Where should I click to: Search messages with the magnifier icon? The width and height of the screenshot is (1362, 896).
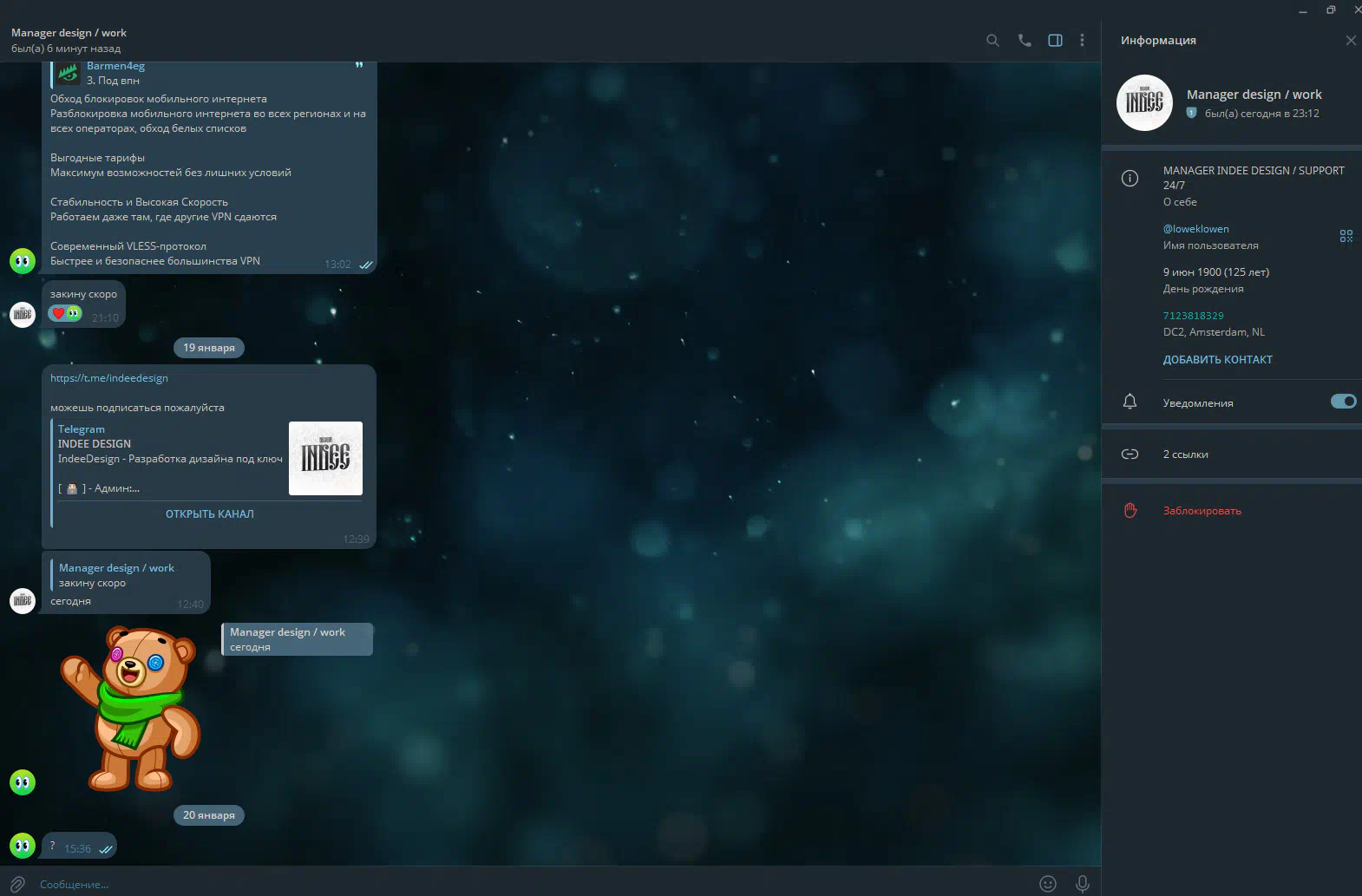992,40
